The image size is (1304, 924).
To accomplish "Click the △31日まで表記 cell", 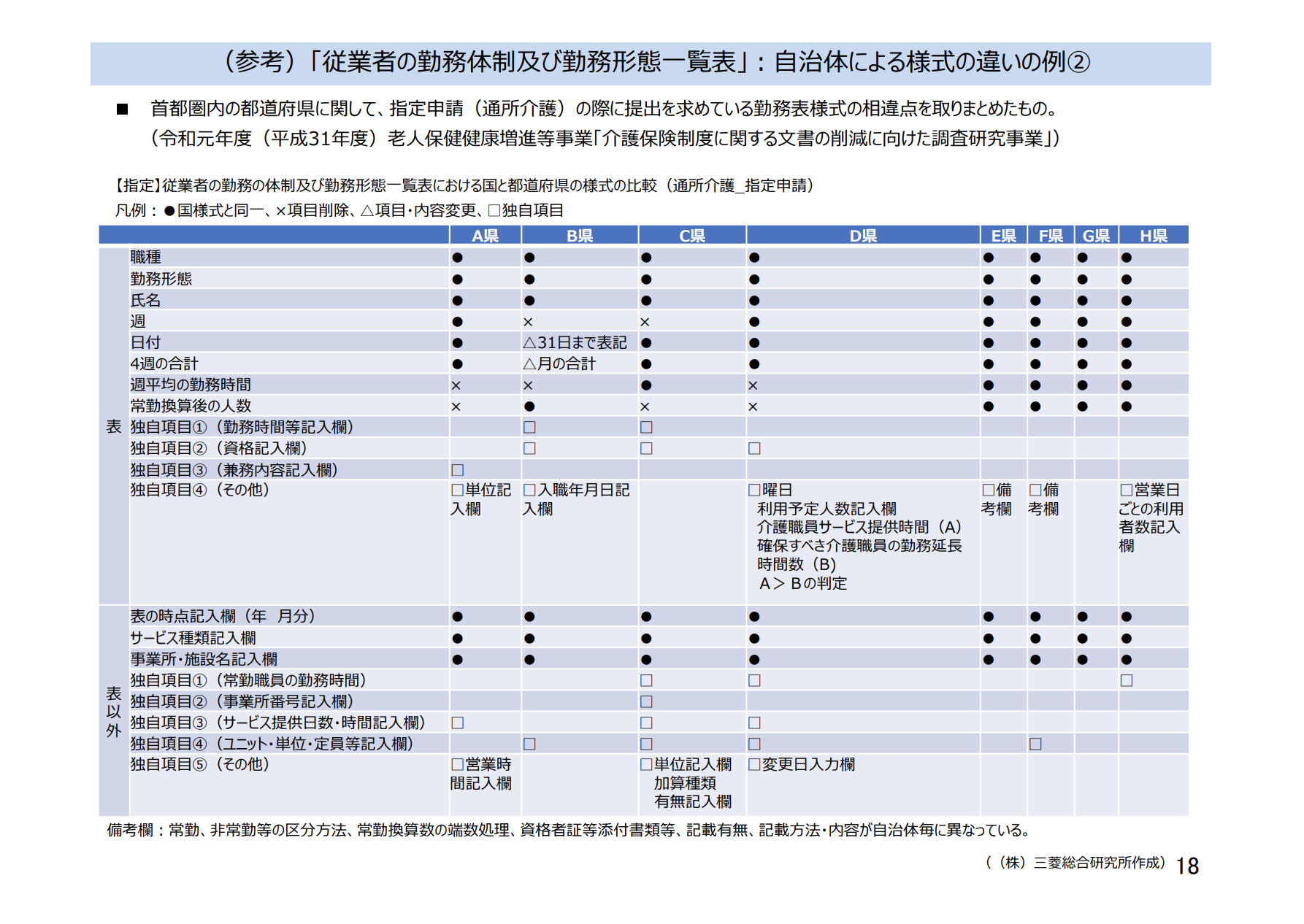I will 575,342.
